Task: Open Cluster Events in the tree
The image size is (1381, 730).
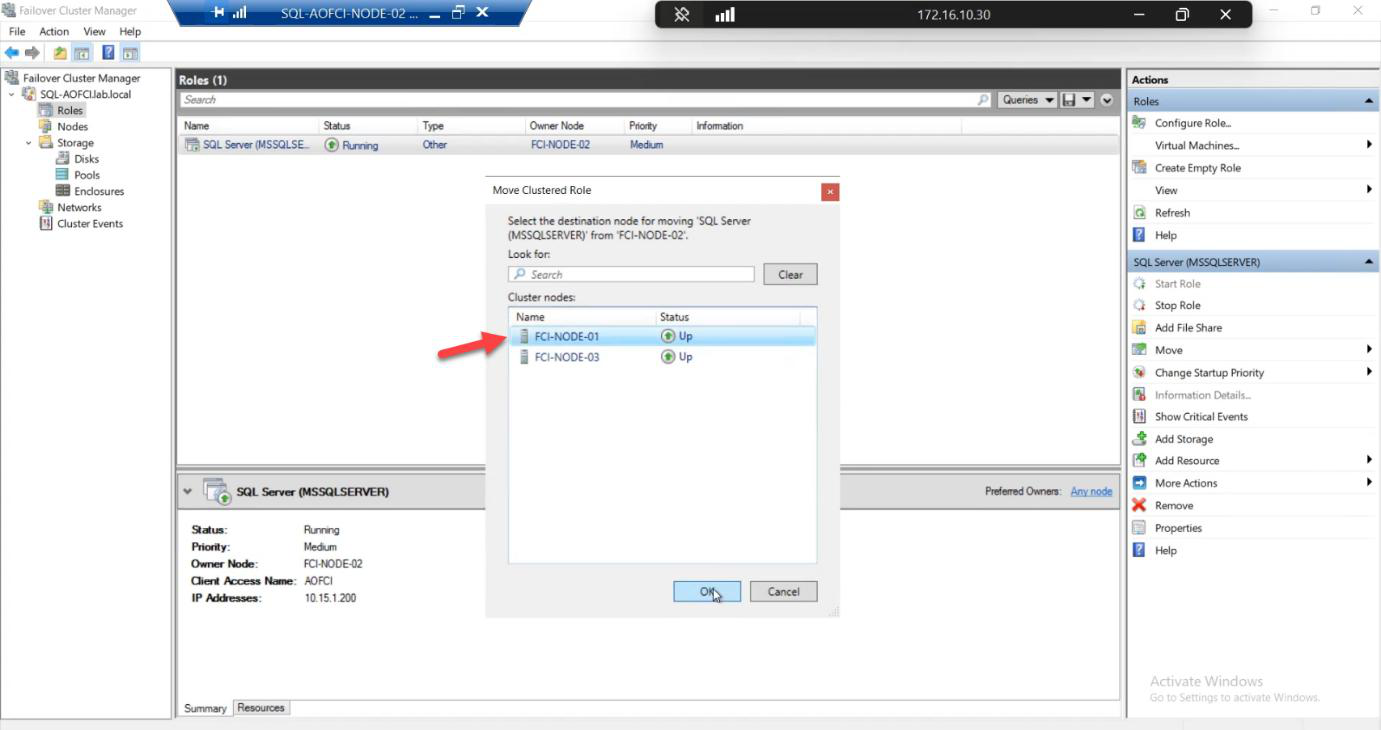Action: (x=89, y=224)
